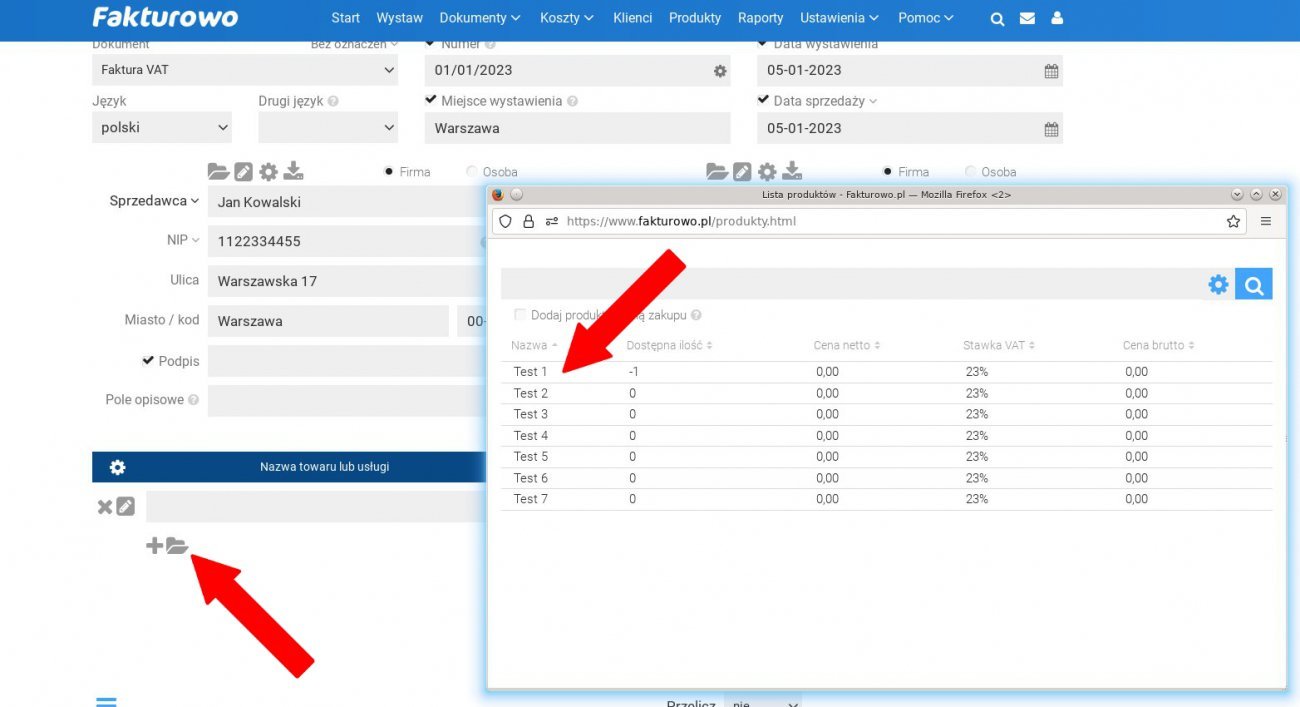The width and height of the screenshot is (1300, 707).
Task: Click help icon beside Dodaj produkt checkbox
Action: (x=696, y=315)
